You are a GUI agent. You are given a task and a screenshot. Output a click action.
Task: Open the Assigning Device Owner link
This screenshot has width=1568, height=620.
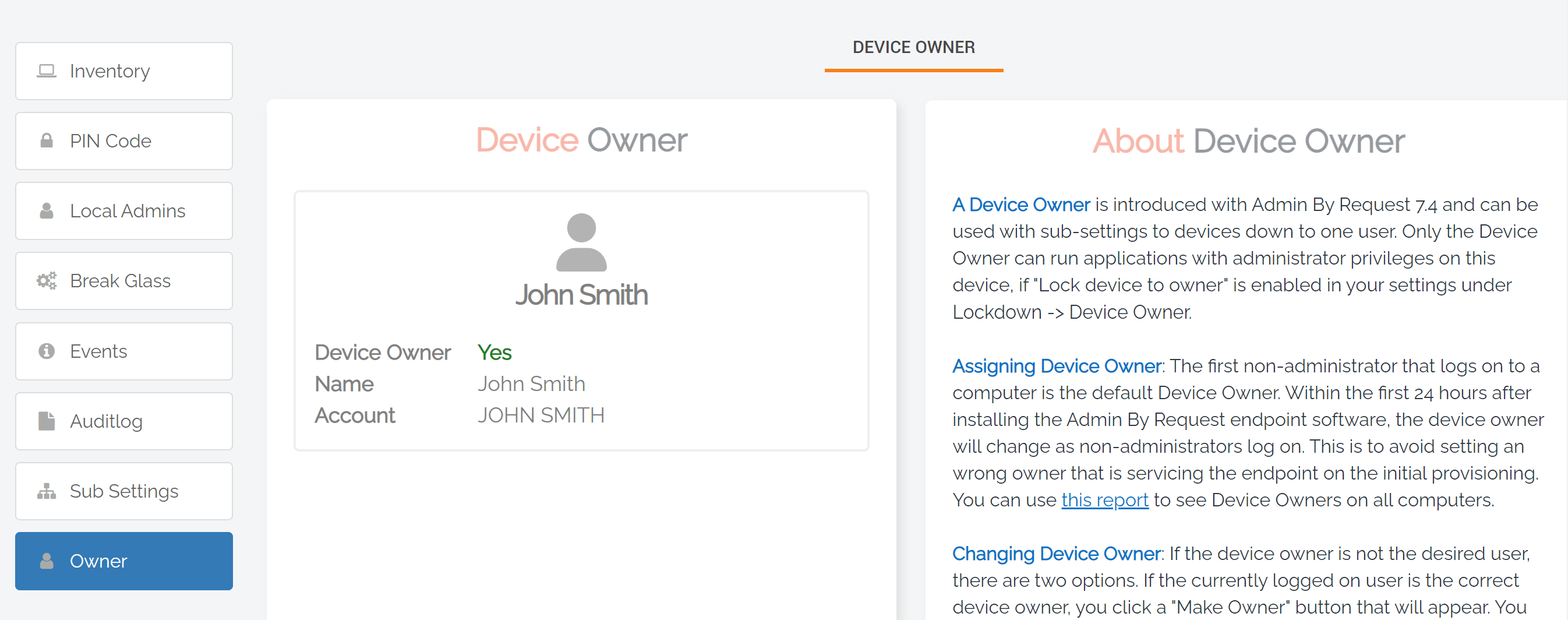coord(1055,366)
